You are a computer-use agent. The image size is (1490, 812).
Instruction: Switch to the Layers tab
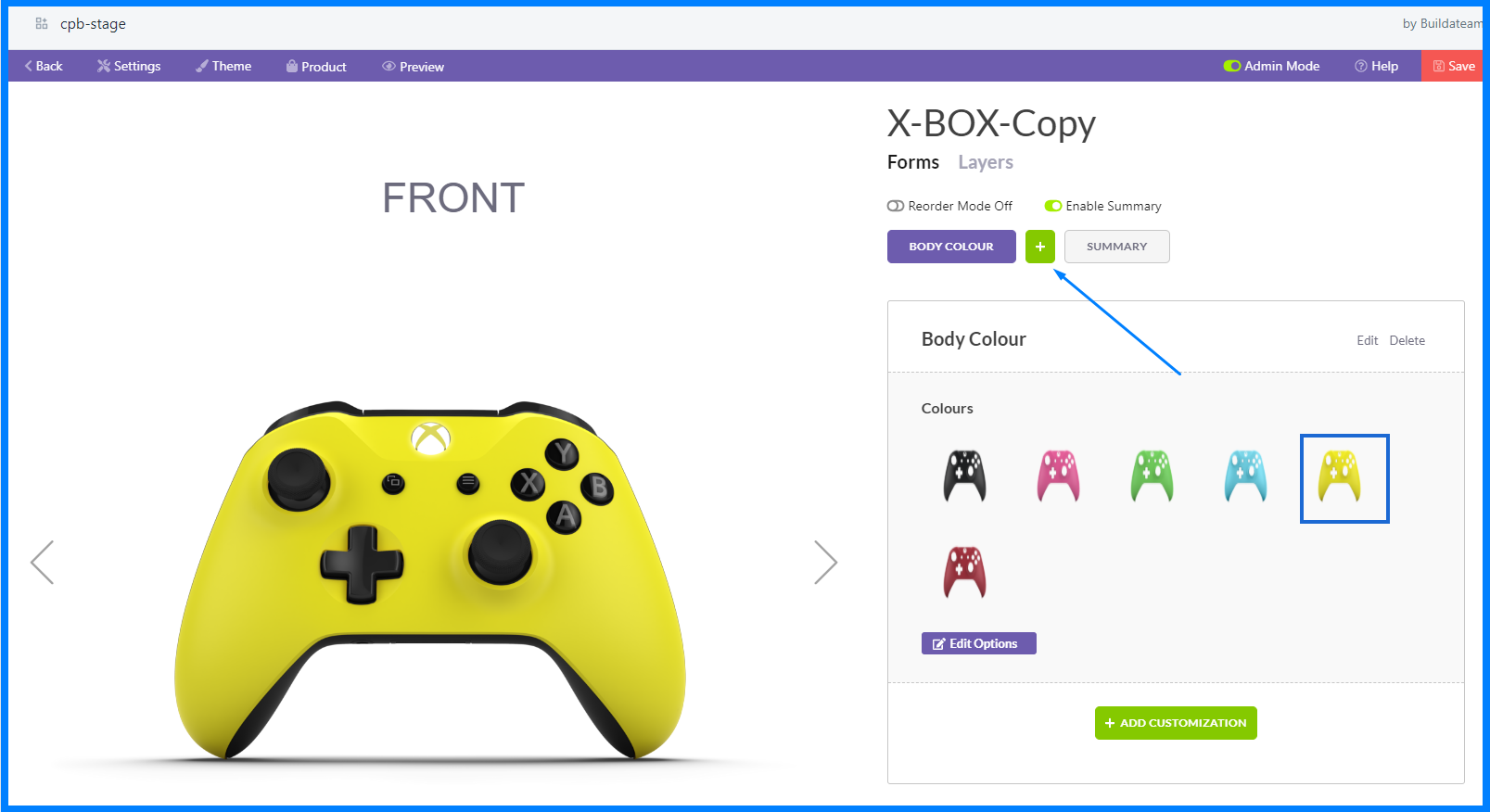985,162
